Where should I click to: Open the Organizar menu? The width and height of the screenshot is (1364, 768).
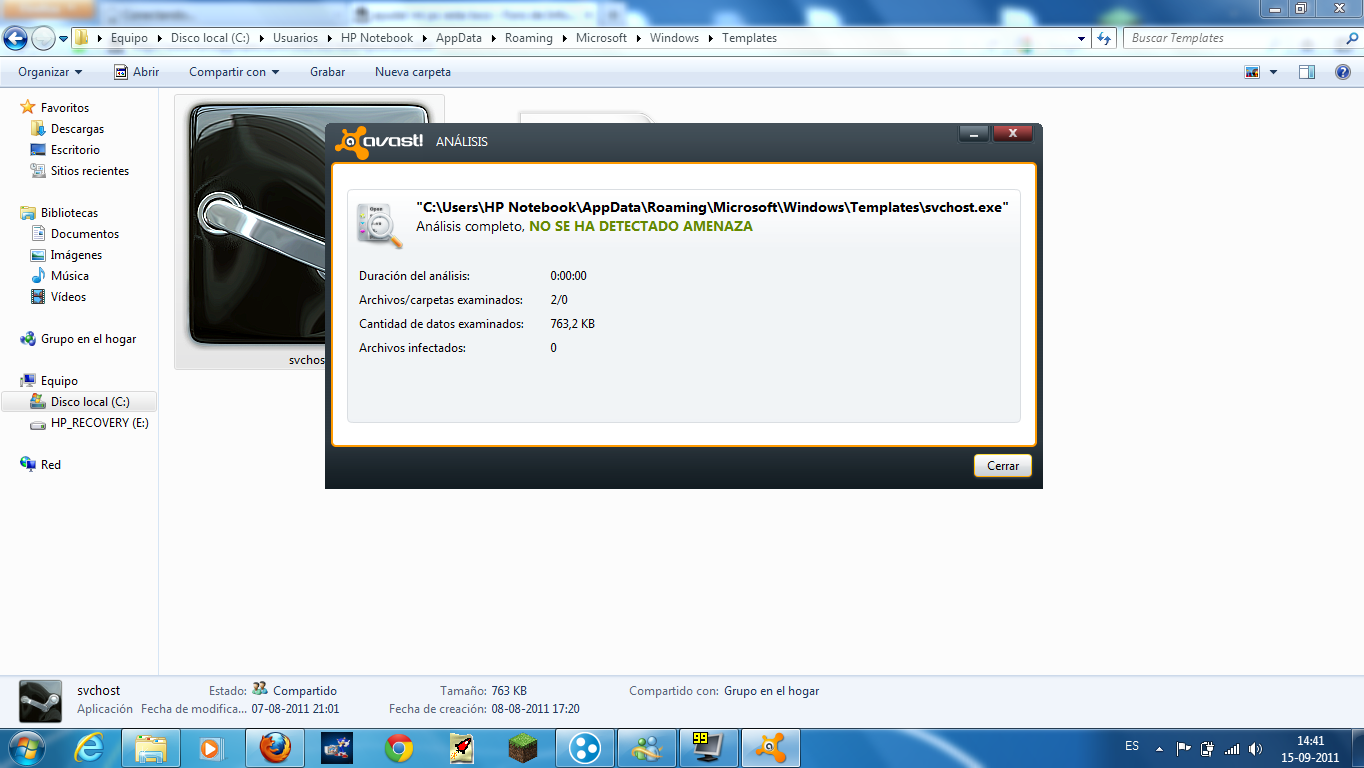click(x=50, y=72)
